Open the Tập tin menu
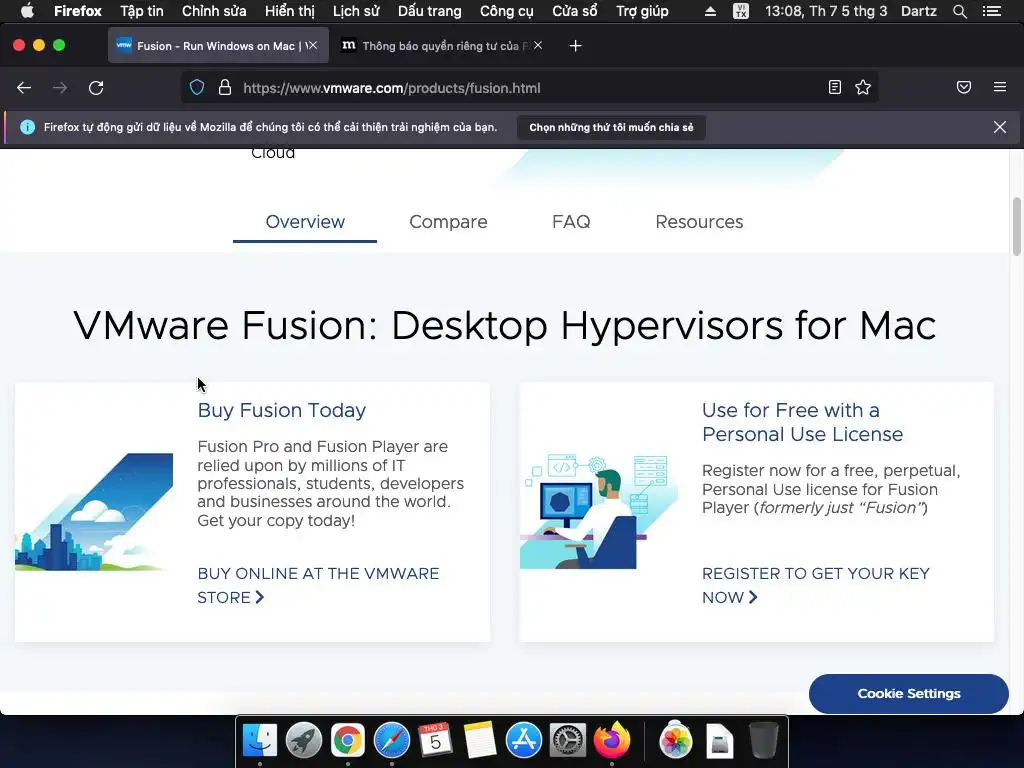Screen dimensions: 1024x768 (142, 11)
